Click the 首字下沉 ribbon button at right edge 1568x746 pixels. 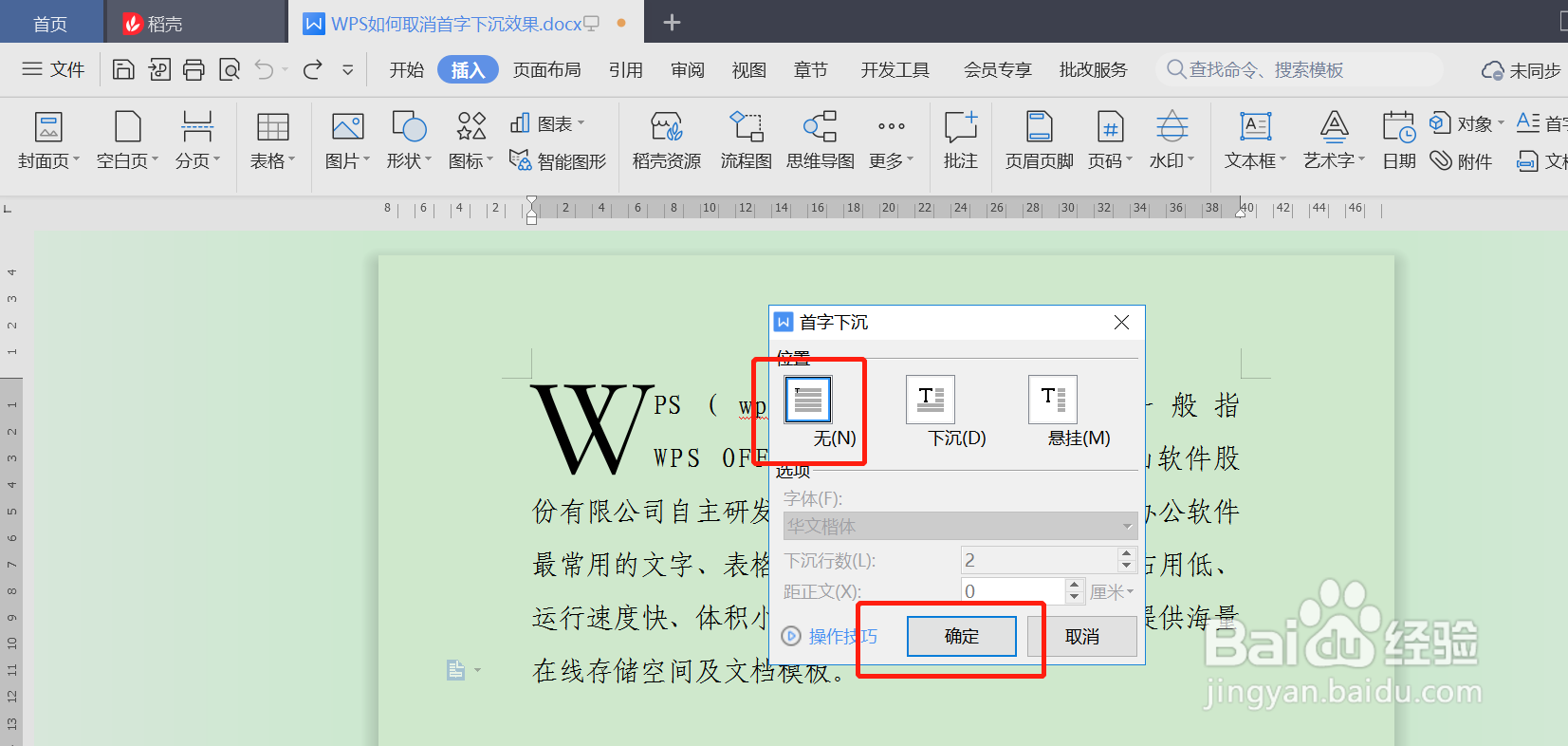coord(1541,123)
